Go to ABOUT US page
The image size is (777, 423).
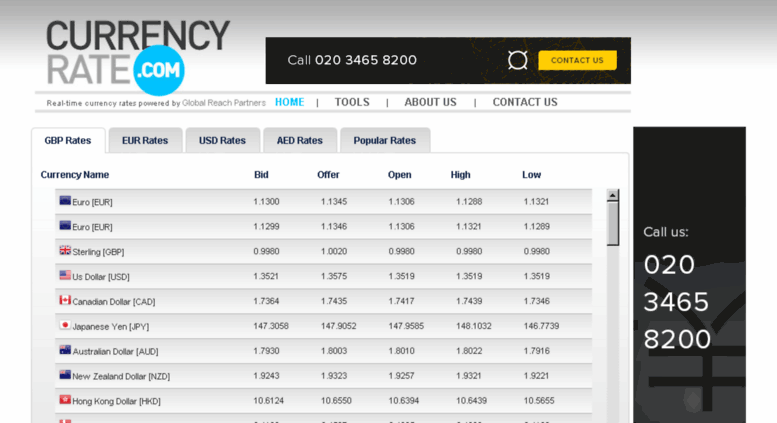430,102
